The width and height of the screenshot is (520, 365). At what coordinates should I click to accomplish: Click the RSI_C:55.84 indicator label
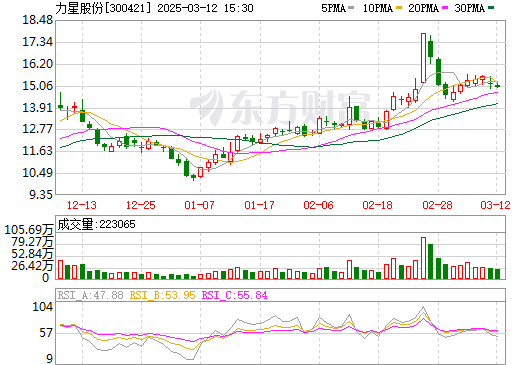click(235, 295)
